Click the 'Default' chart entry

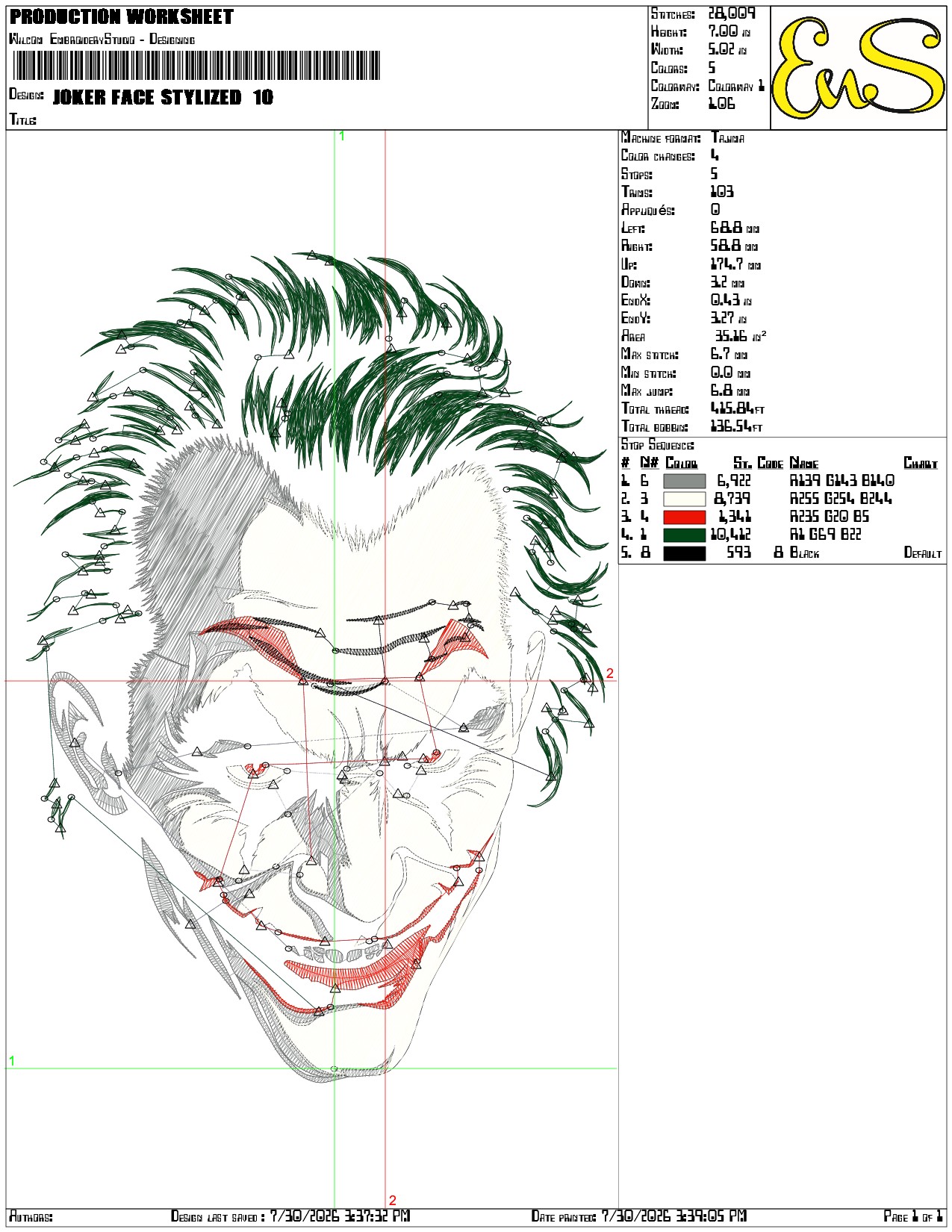click(923, 553)
